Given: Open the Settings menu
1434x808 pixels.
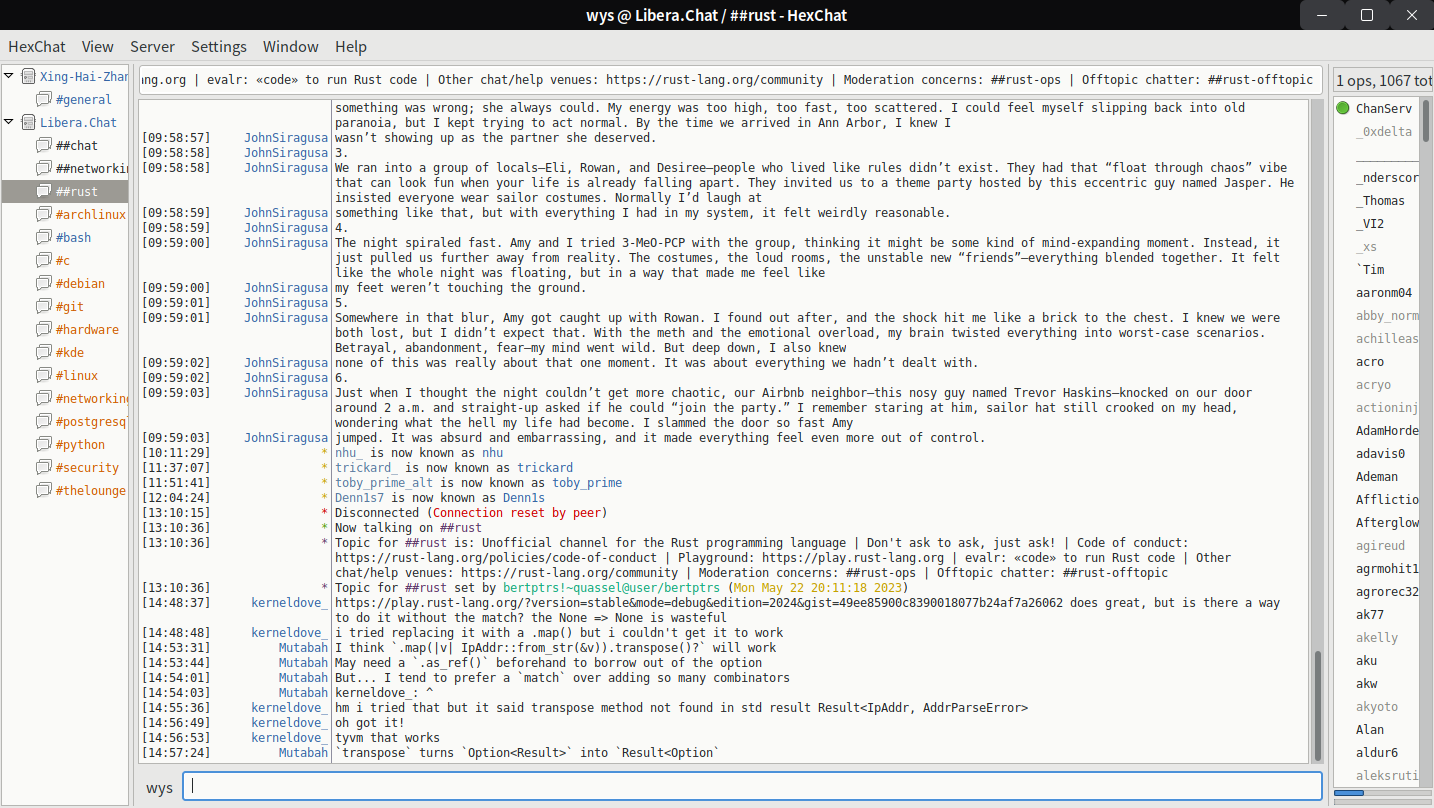Looking at the screenshot, I should tap(219, 46).
